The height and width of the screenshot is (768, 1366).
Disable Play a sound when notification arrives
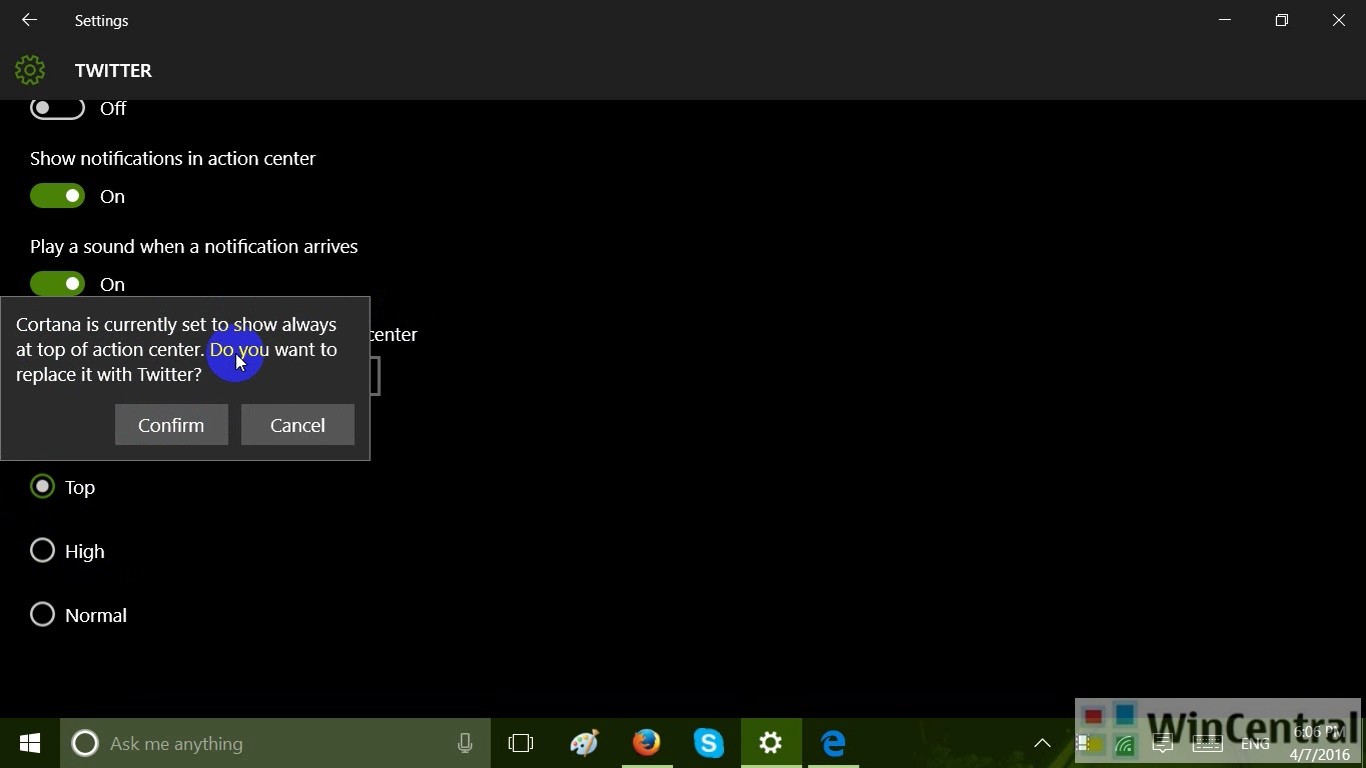click(x=57, y=284)
